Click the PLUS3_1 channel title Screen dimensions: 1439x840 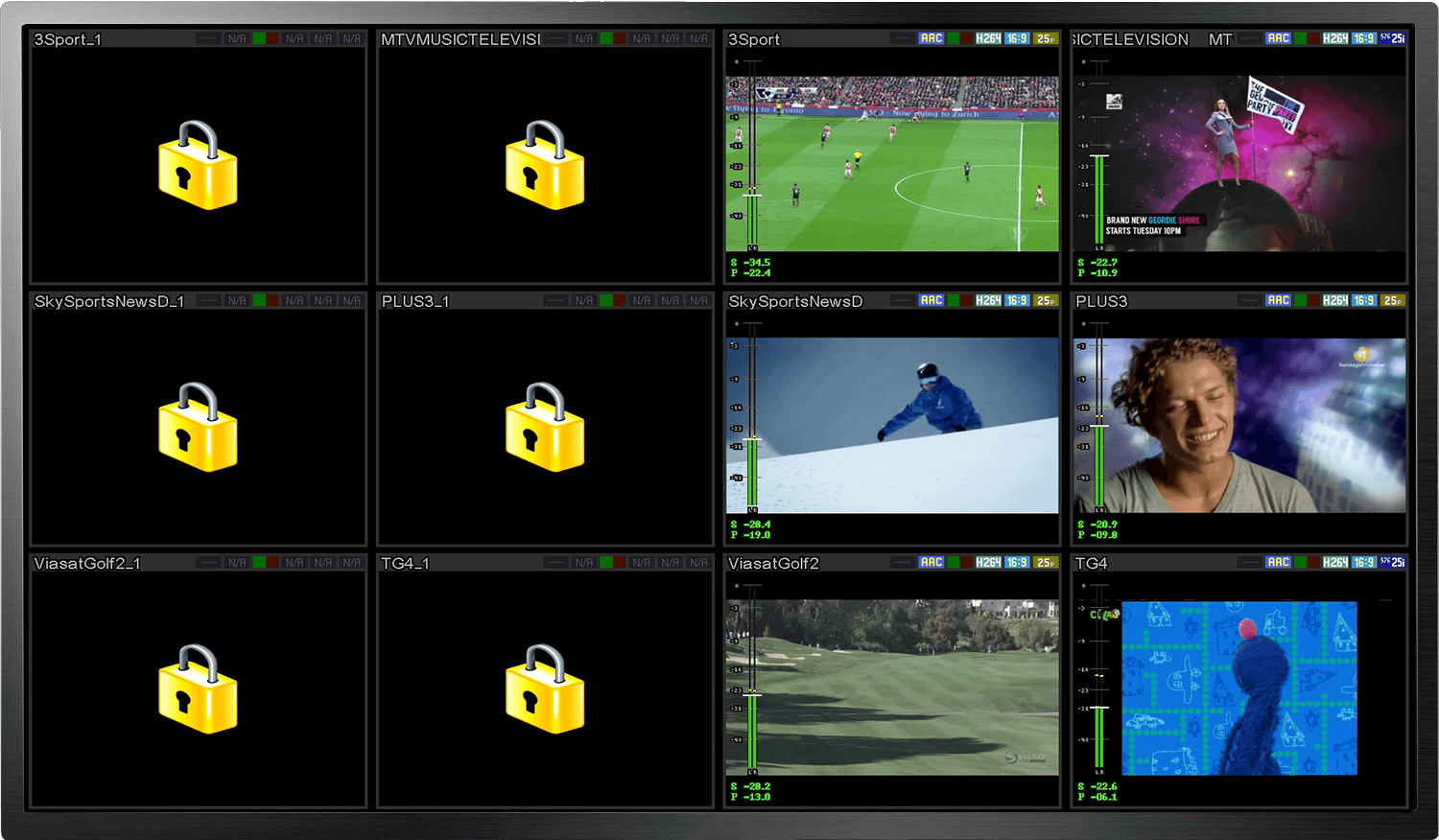coord(415,301)
